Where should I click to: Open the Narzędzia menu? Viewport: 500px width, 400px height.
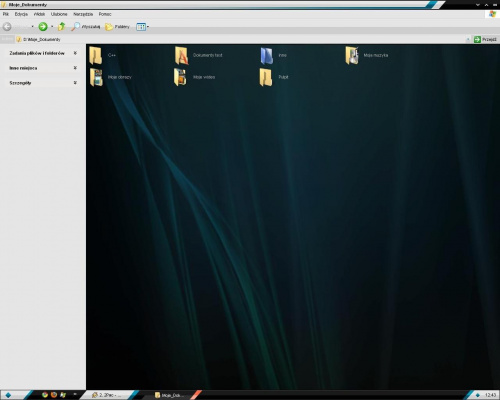[83, 14]
